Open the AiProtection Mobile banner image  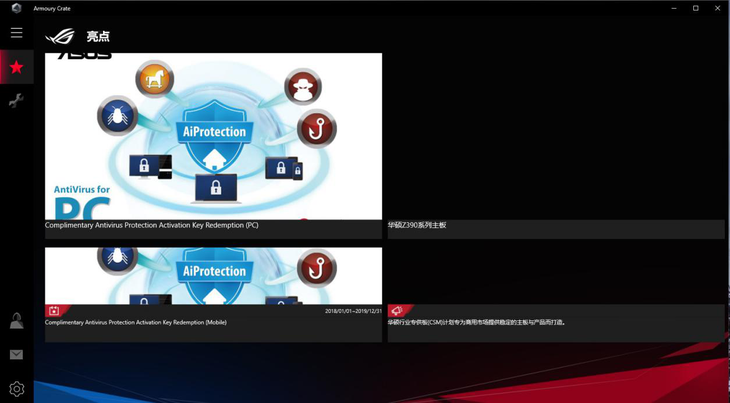click(x=213, y=276)
